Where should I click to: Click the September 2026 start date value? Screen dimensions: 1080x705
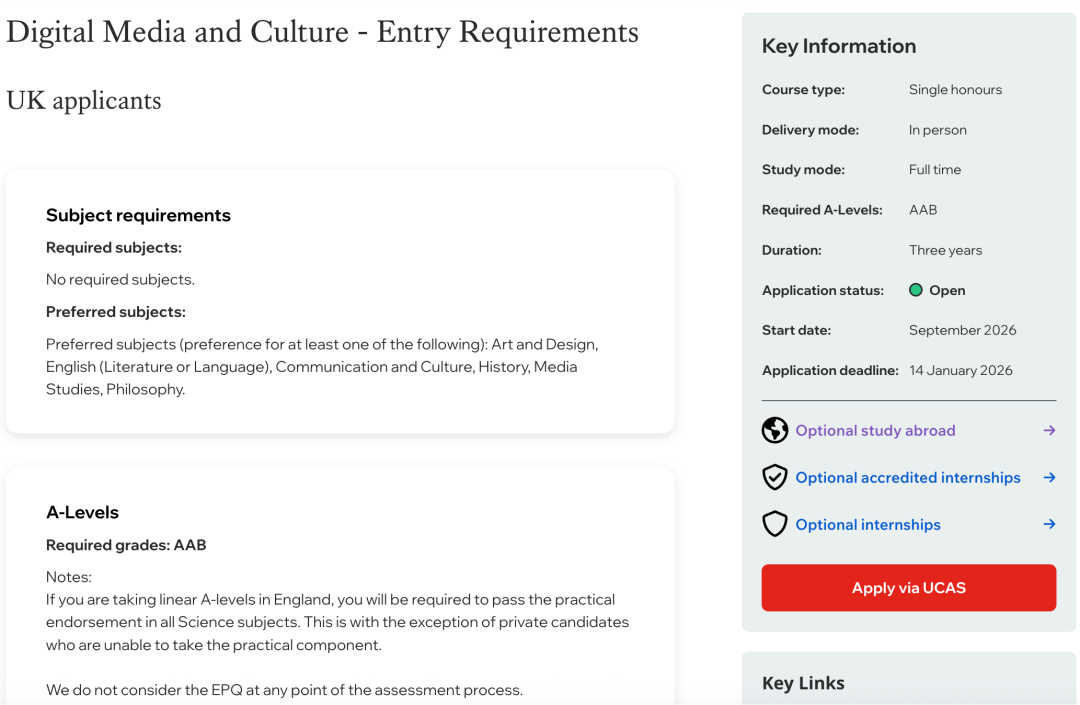[962, 330]
